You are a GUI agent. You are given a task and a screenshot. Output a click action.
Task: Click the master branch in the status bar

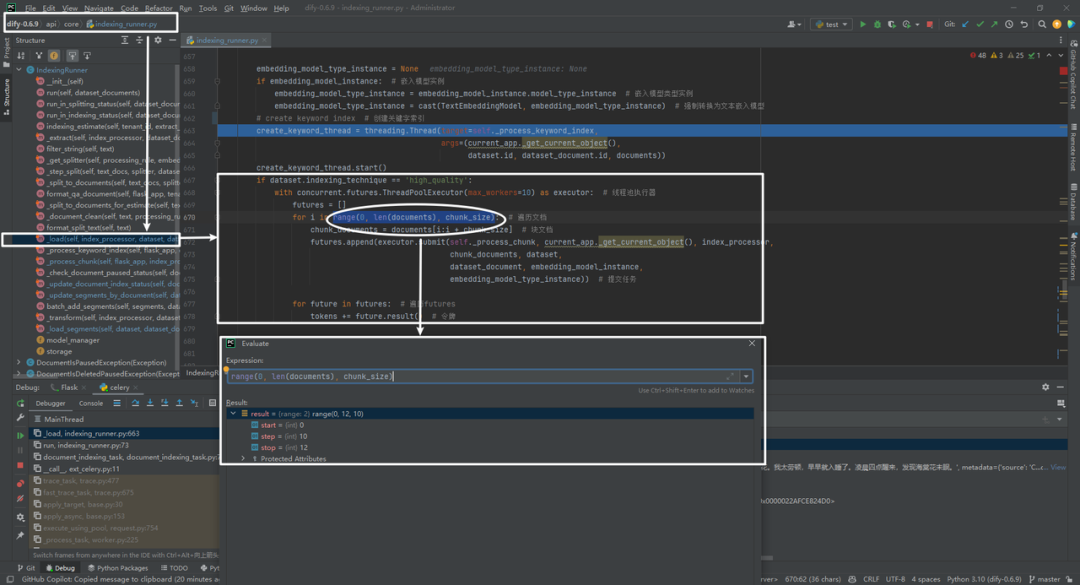point(1044,579)
